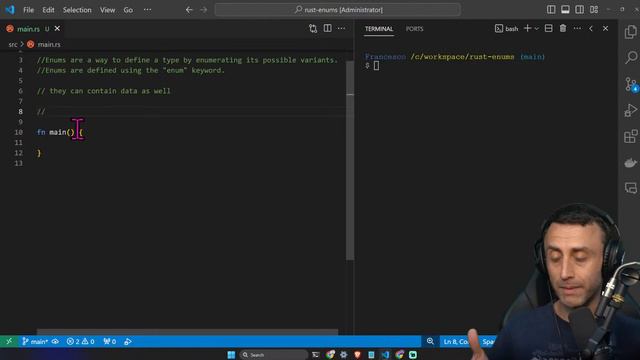Screen dimensions: 640x360
Task: Click the VS Code icon in the taskbar
Action: (385, 355)
